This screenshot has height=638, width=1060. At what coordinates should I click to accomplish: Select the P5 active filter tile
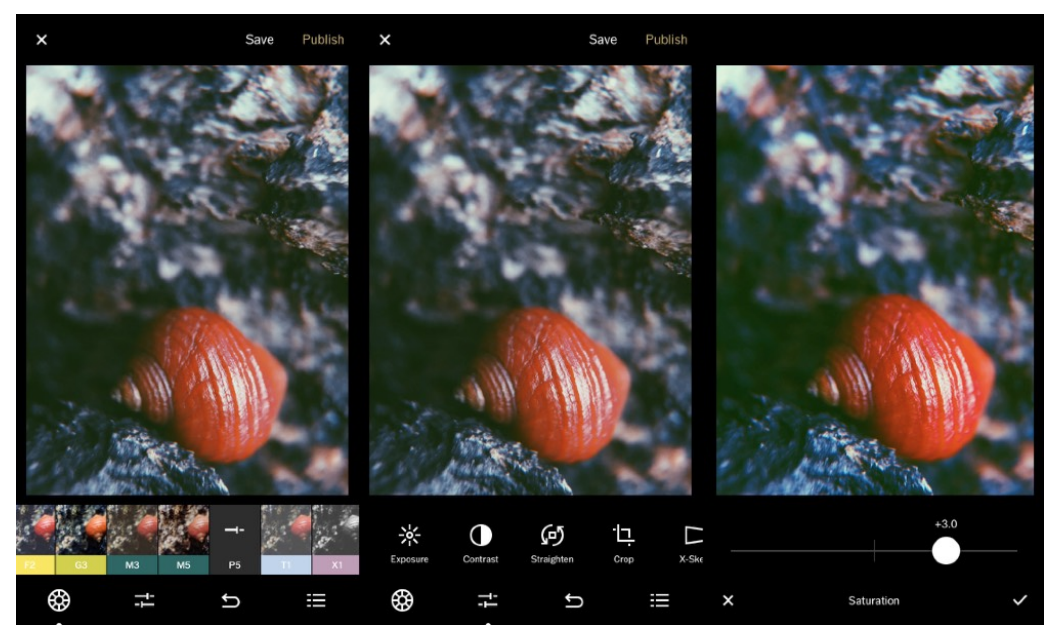click(x=235, y=540)
